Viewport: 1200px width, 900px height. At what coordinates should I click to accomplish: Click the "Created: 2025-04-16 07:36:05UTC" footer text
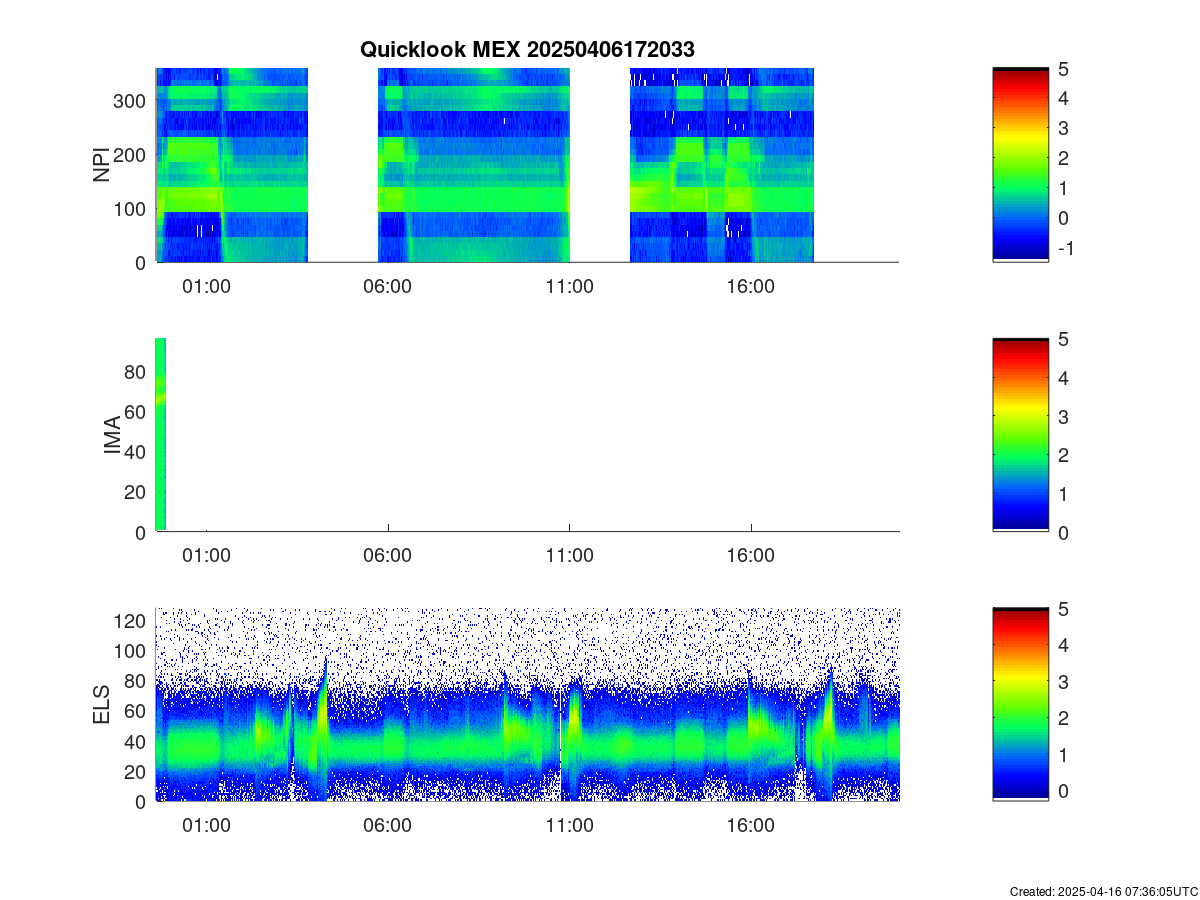click(1103, 891)
